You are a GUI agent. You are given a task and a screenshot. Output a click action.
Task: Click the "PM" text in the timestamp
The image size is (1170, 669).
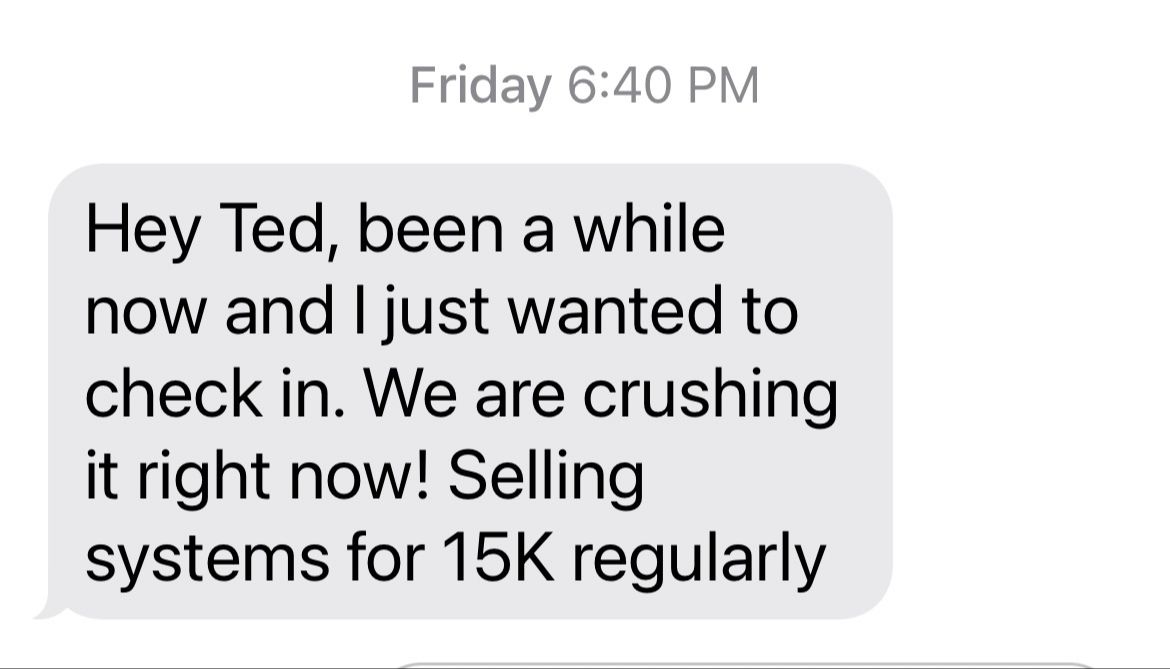coord(722,86)
